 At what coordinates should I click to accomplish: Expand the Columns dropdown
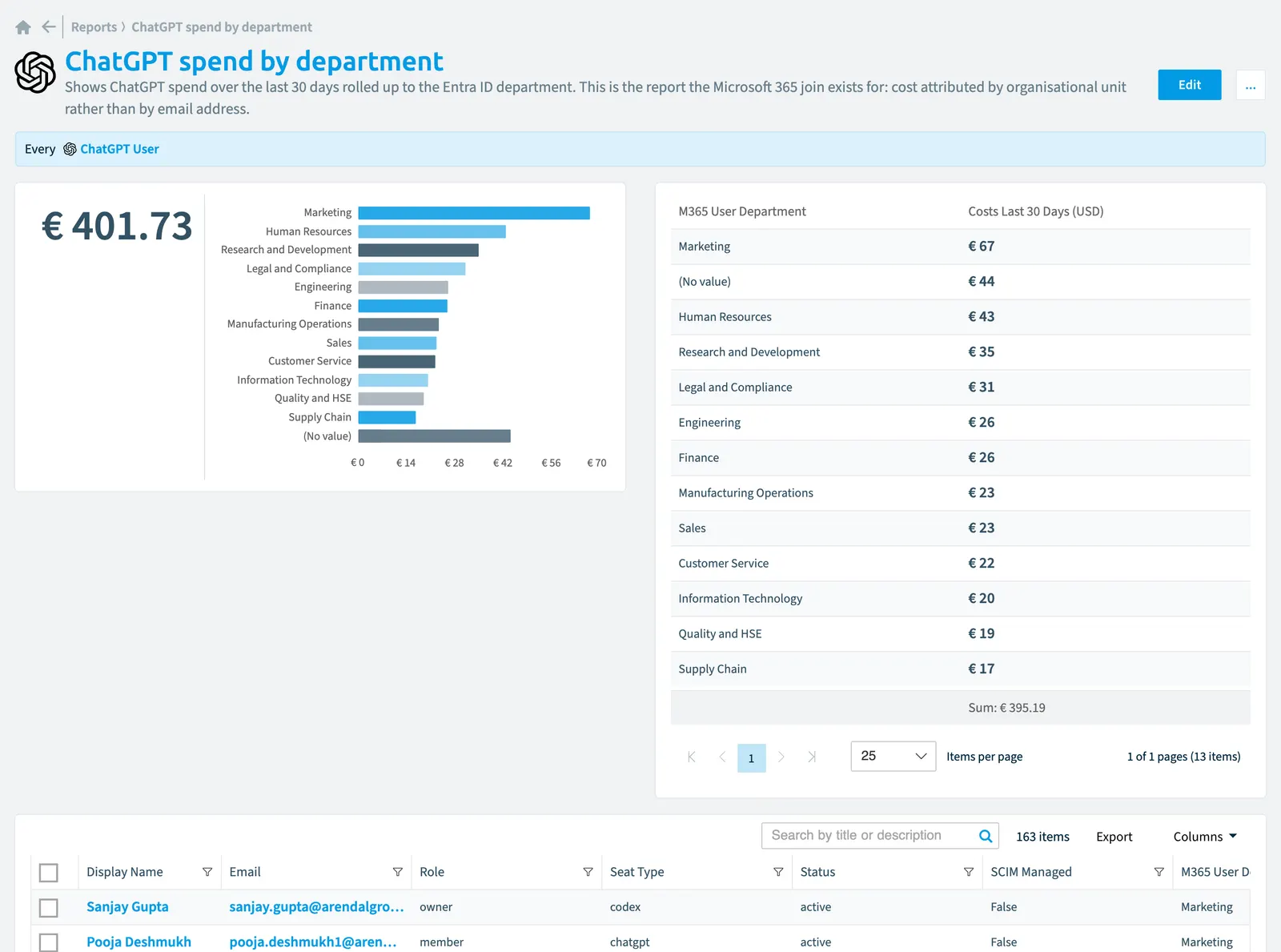point(1205,837)
